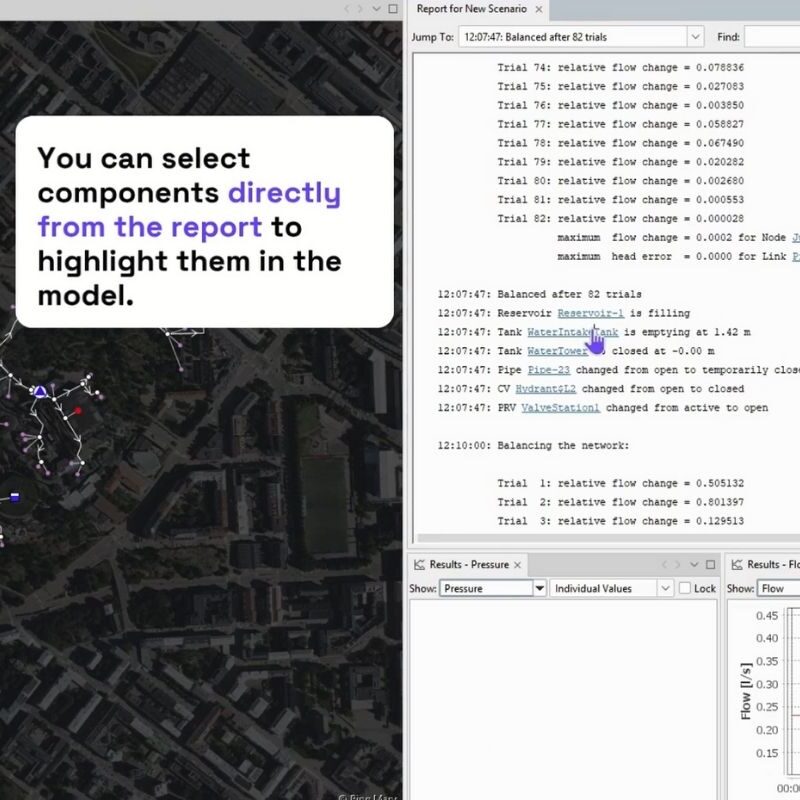Select the WaterTower tank link
This screenshot has width=800, height=800.
557,351
